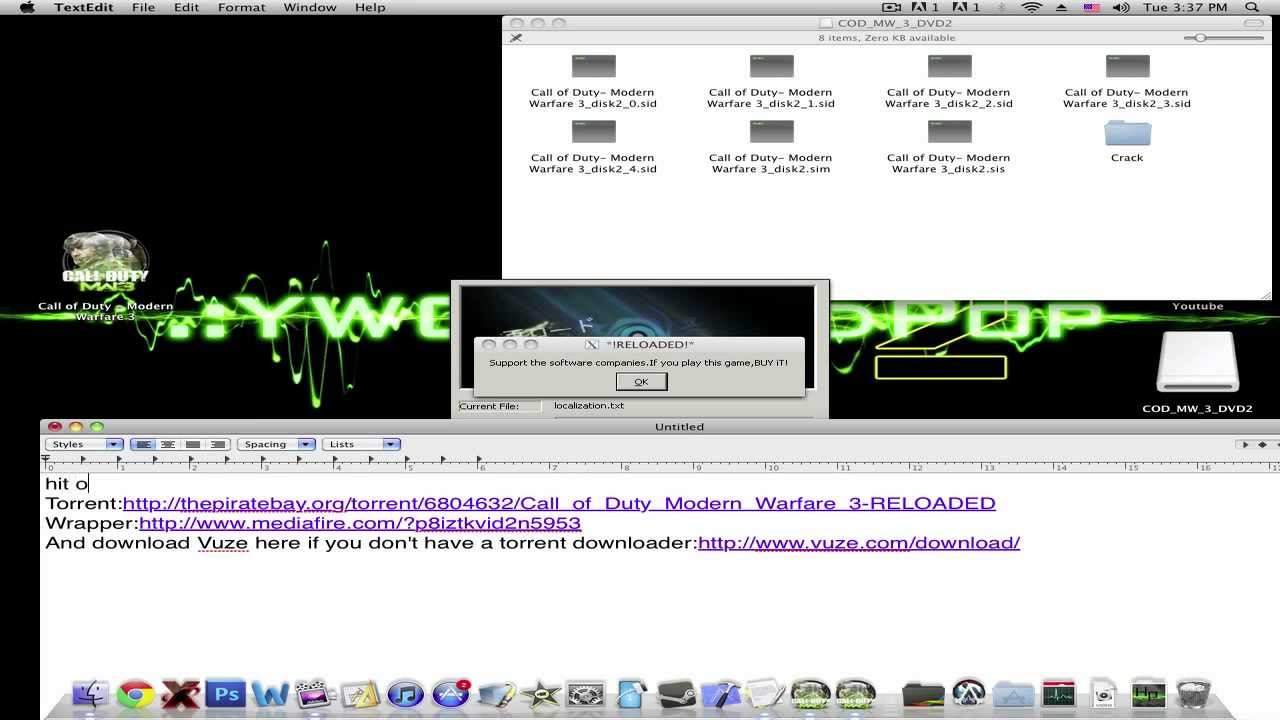Open Steam from the Dock
This screenshot has height=720, width=1280.
point(676,694)
